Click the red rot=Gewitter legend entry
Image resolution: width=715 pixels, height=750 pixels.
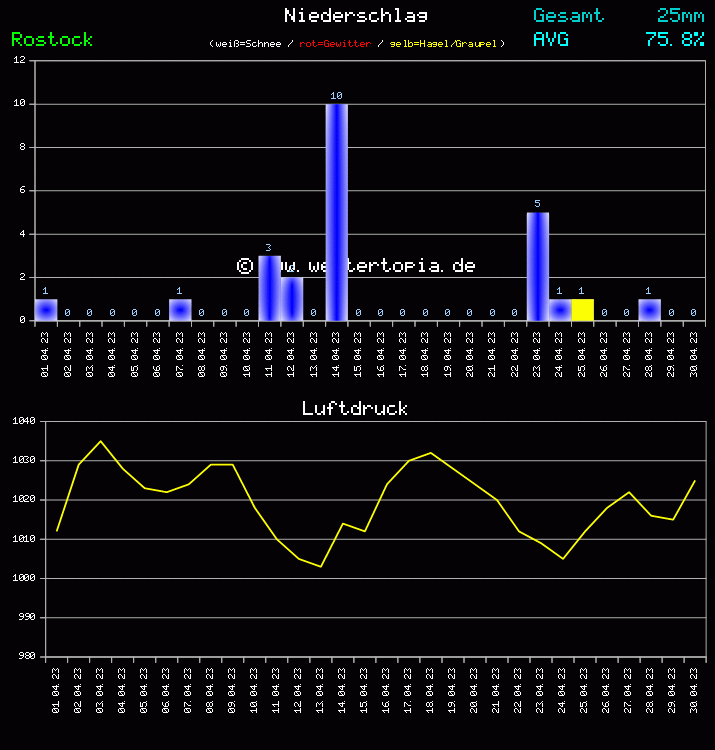pos(335,44)
